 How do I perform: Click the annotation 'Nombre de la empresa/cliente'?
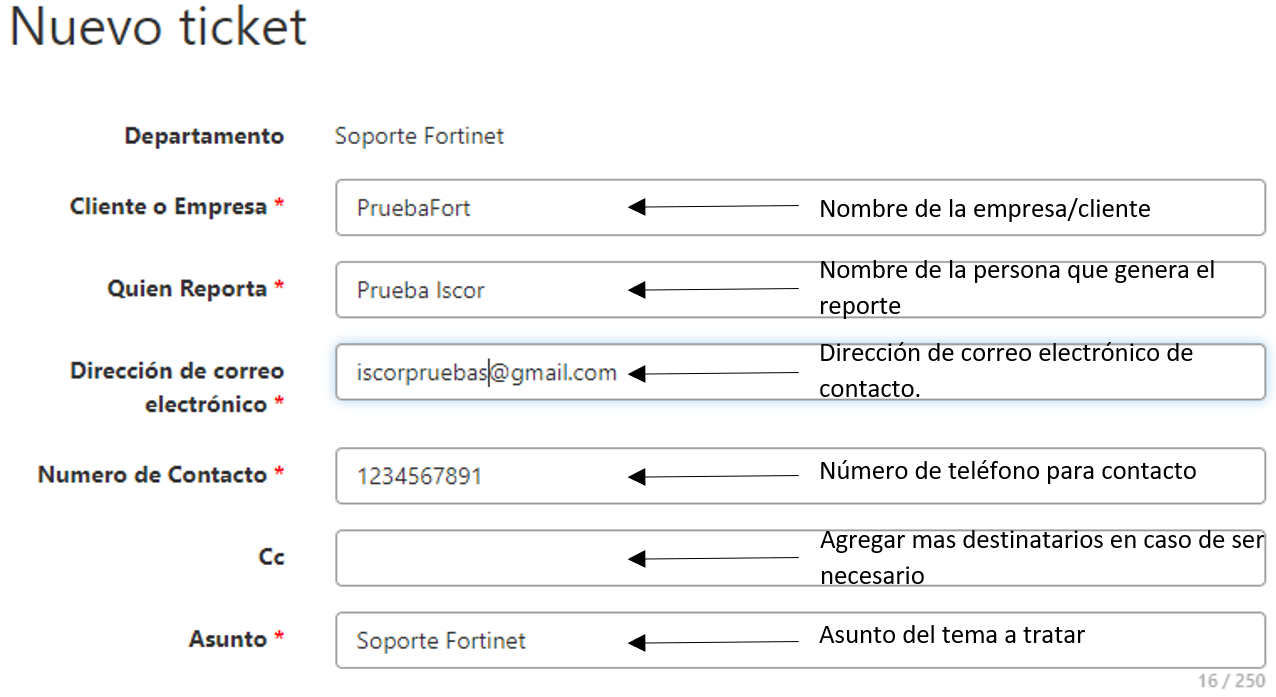984,209
